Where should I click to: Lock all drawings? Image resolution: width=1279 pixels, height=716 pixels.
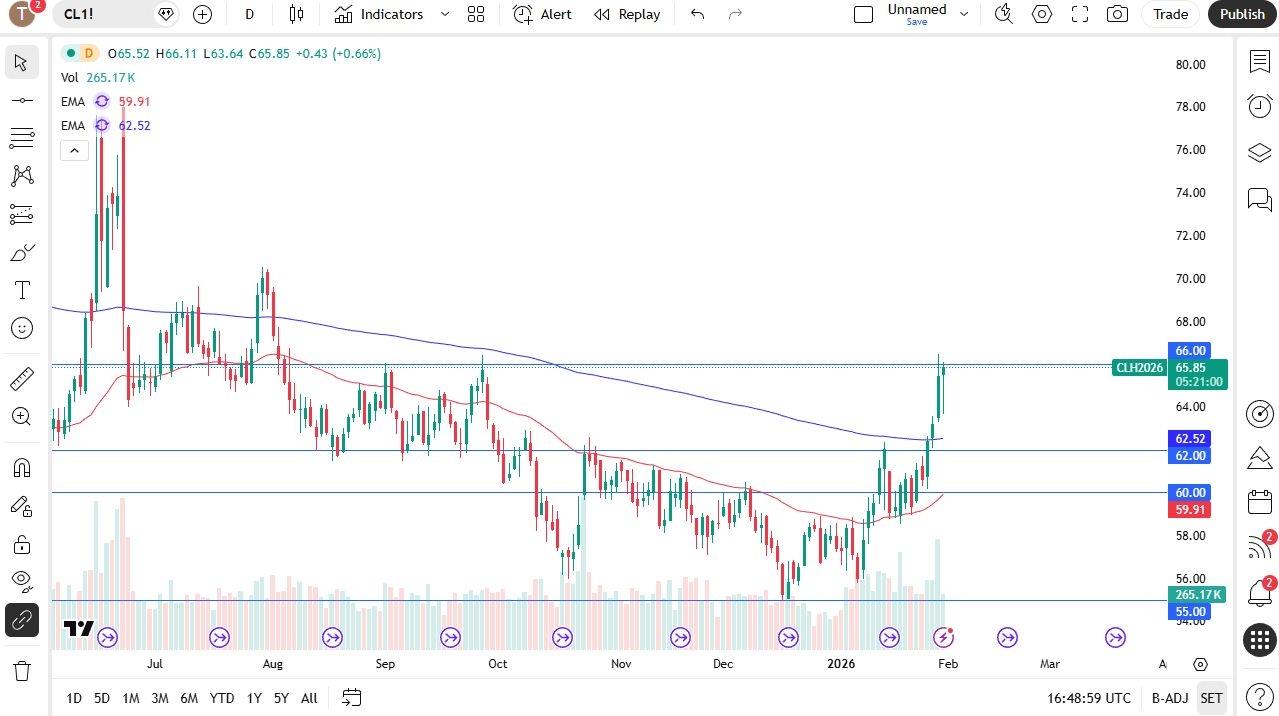click(x=22, y=544)
